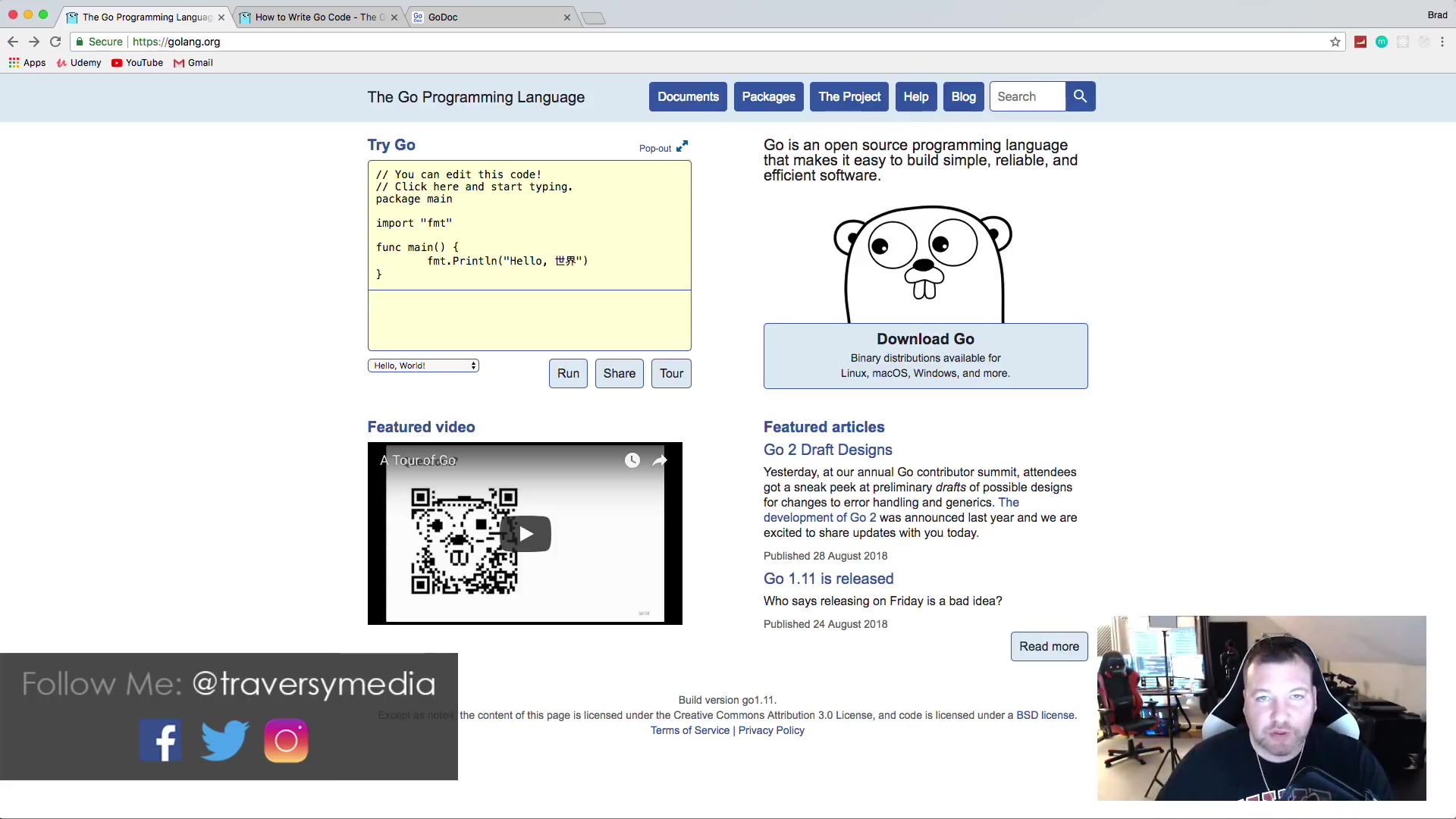This screenshot has height=819, width=1456.
Task: Click the Help navigation button
Action: [x=917, y=96]
